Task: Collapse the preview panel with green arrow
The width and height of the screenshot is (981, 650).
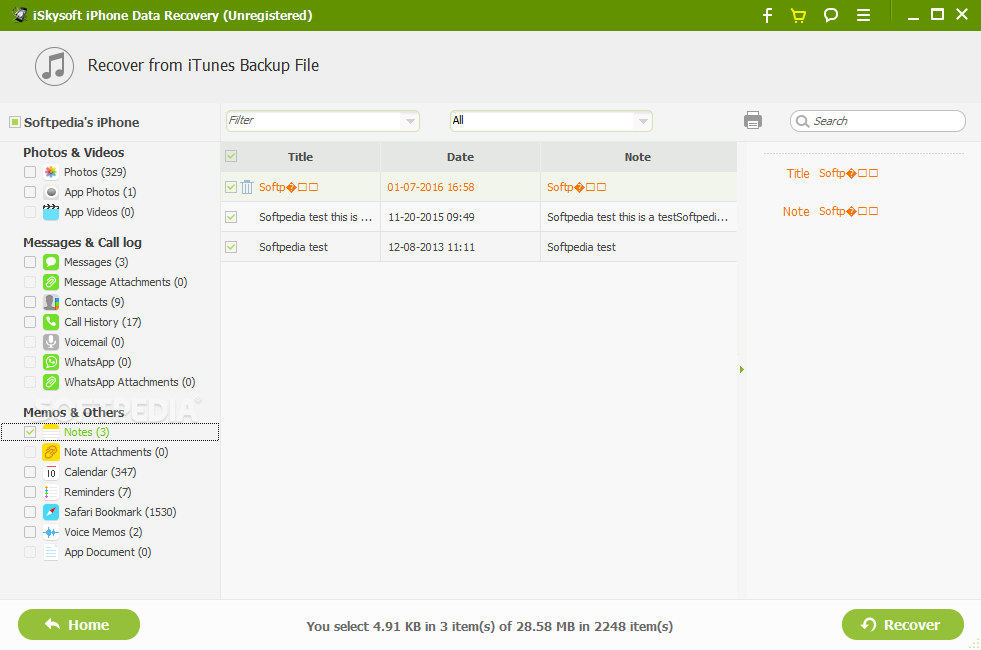Action: [x=741, y=370]
